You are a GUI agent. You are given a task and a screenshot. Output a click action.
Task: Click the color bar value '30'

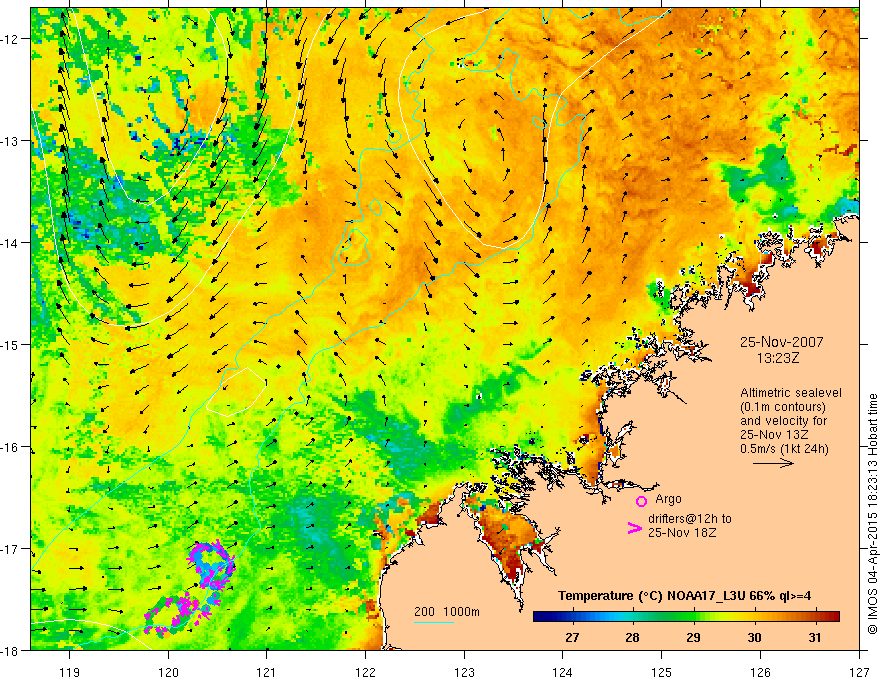click(754, 638)
